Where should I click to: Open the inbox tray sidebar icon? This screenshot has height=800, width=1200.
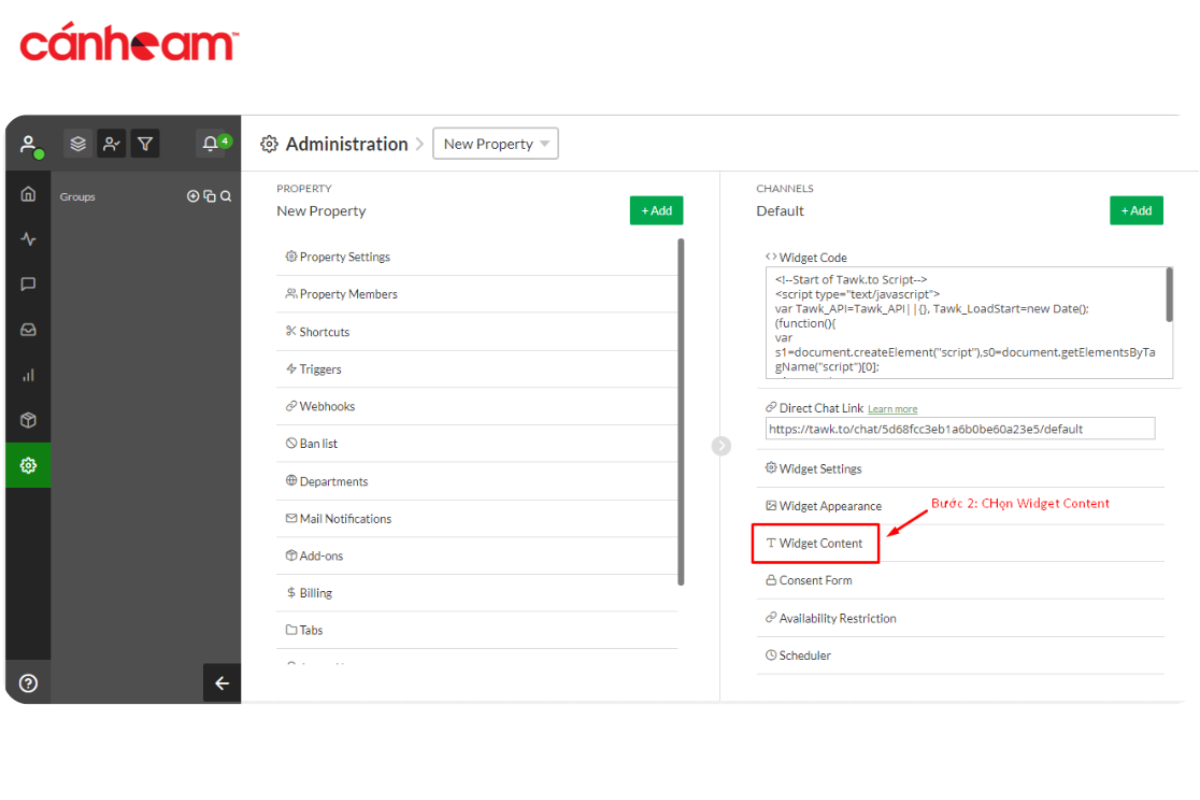tap(28, 329)
